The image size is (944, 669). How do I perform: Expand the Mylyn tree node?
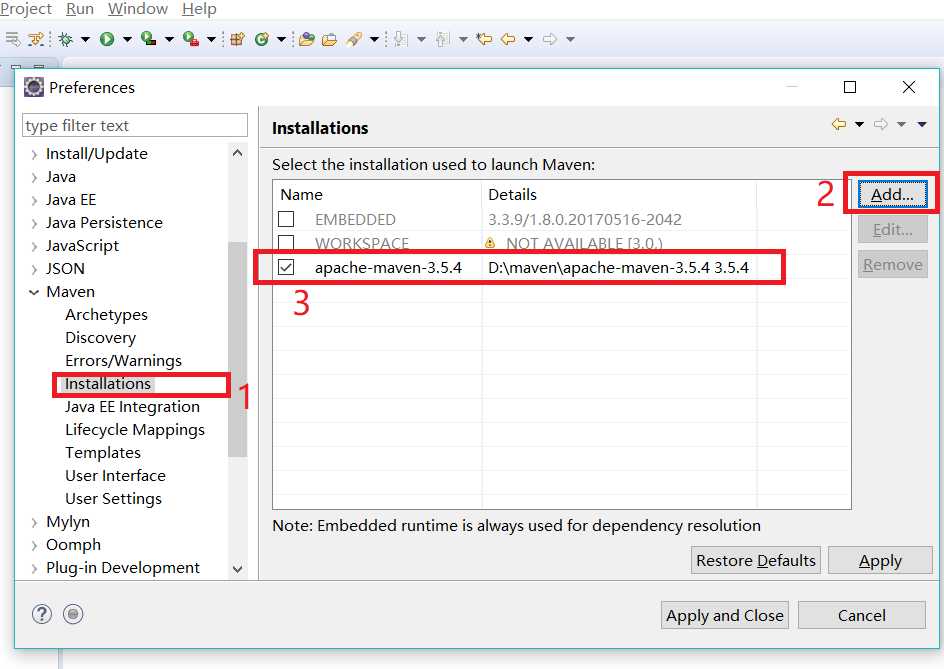click(34, 523)
